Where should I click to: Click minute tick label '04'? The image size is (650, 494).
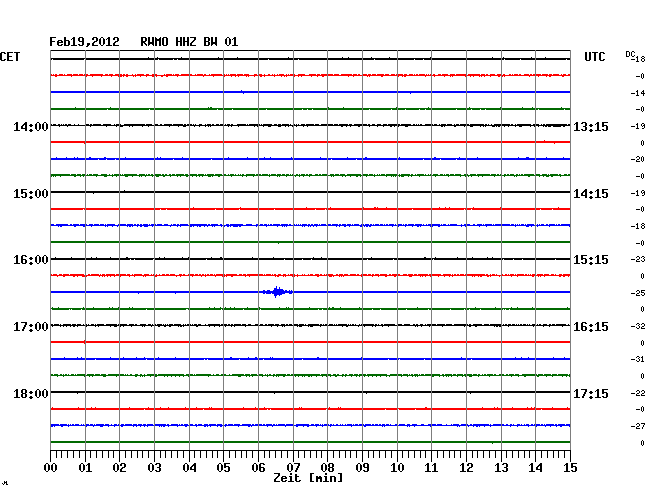189,468
